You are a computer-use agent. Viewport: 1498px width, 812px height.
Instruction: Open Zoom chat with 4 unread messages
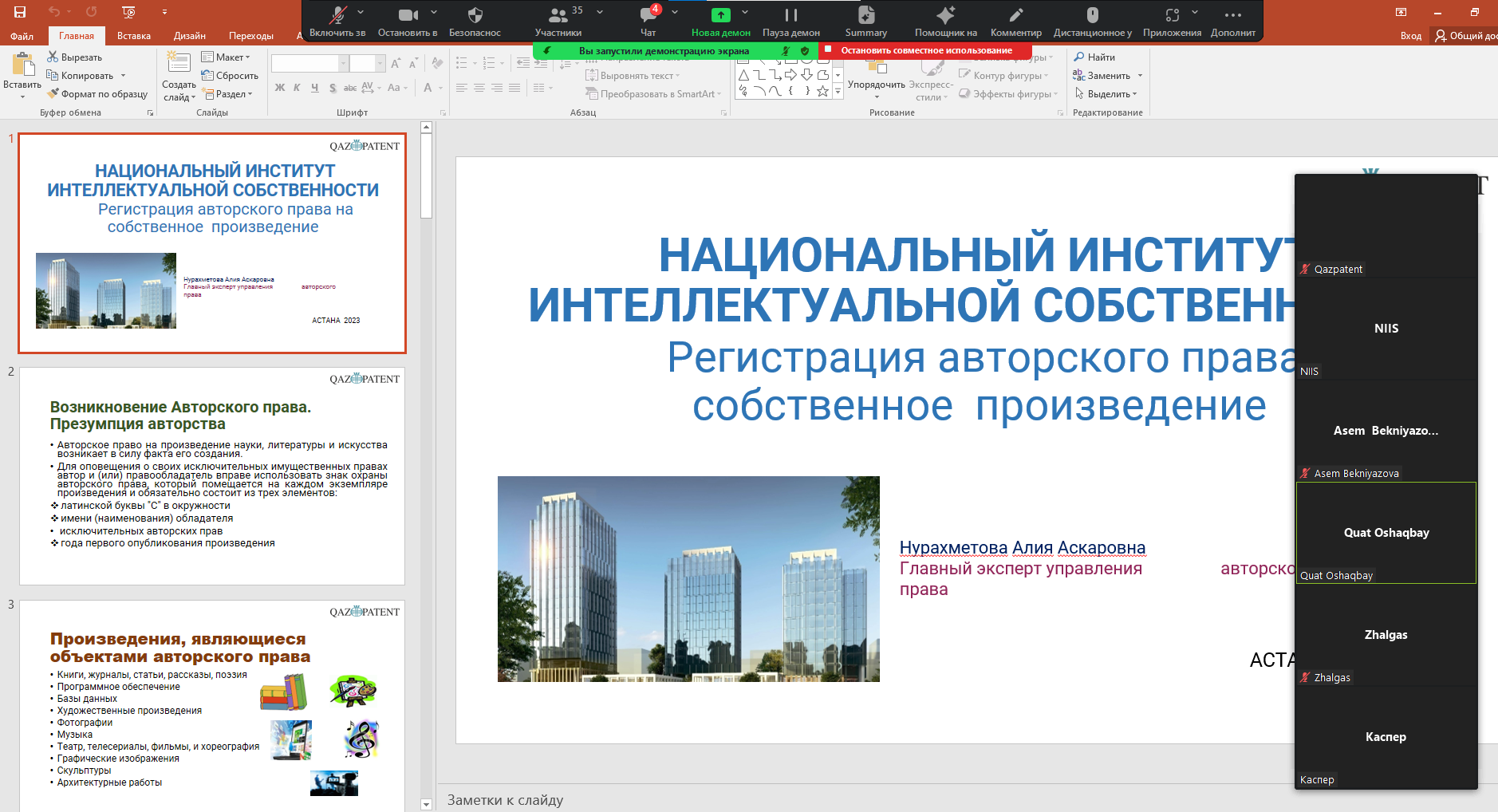pos(648,15)
